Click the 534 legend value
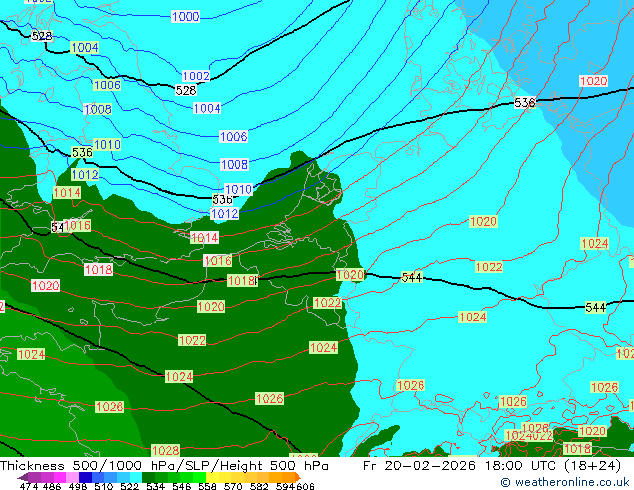634x490 pixels. [x=155, y=486]
